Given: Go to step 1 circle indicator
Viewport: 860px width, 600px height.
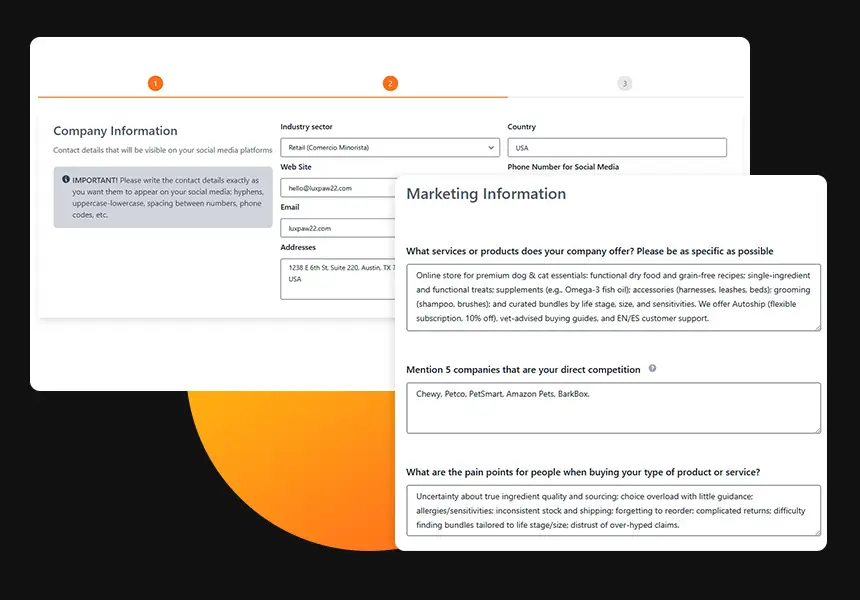Looking at the screenshot, I should click(155, 84).
